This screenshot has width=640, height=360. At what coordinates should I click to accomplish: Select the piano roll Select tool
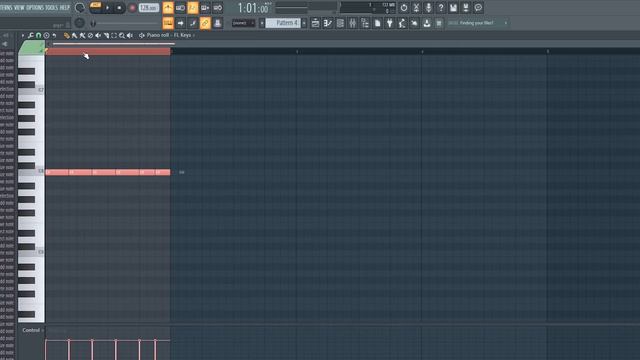(x=114, y=36)
